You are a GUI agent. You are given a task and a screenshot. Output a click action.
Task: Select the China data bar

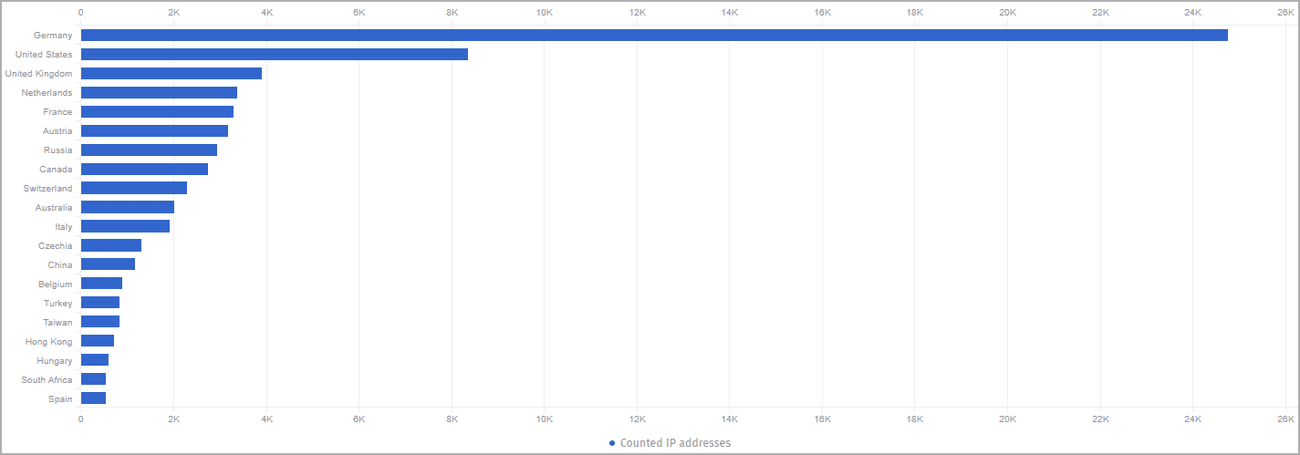(108, 264)
